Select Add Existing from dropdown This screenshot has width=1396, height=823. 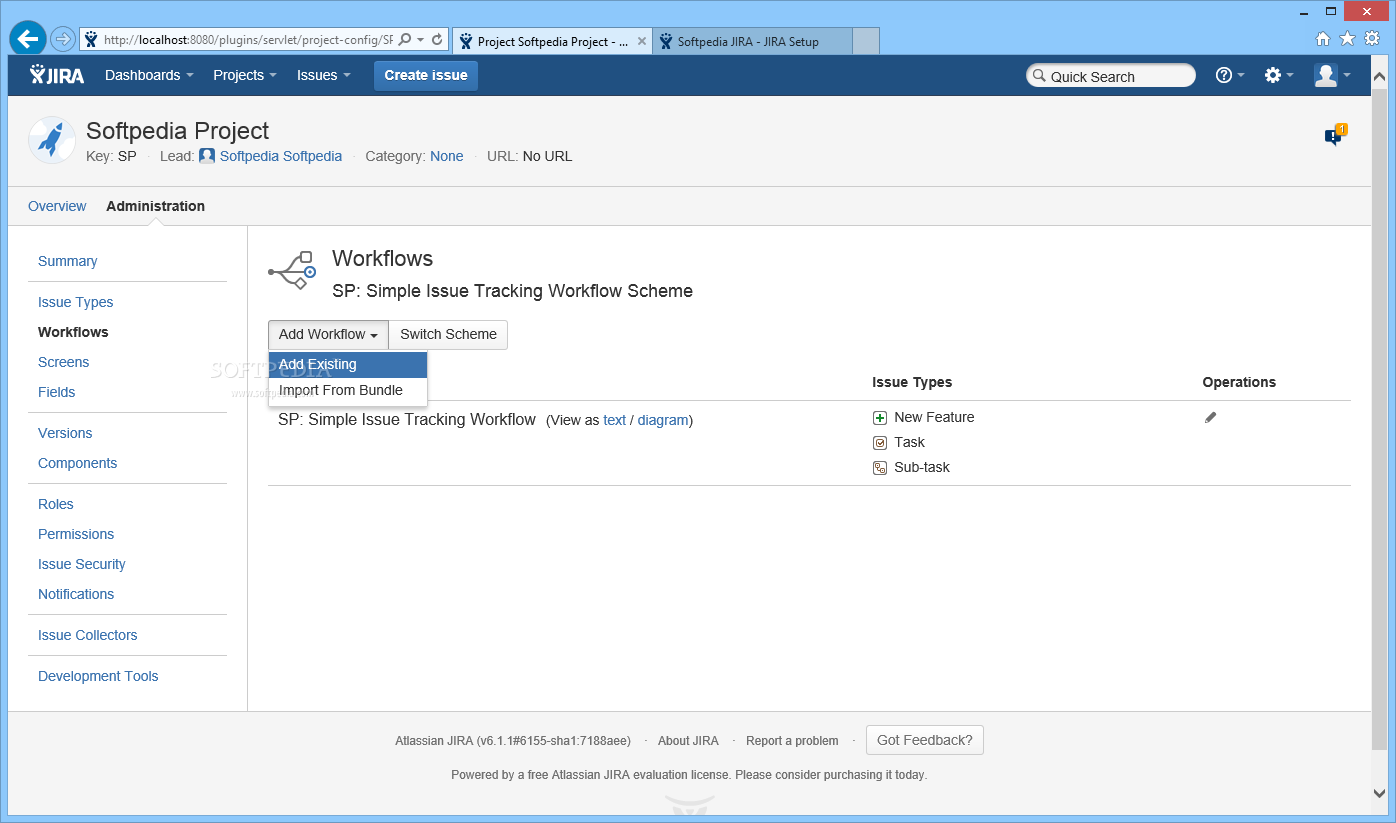pos(348,364)
